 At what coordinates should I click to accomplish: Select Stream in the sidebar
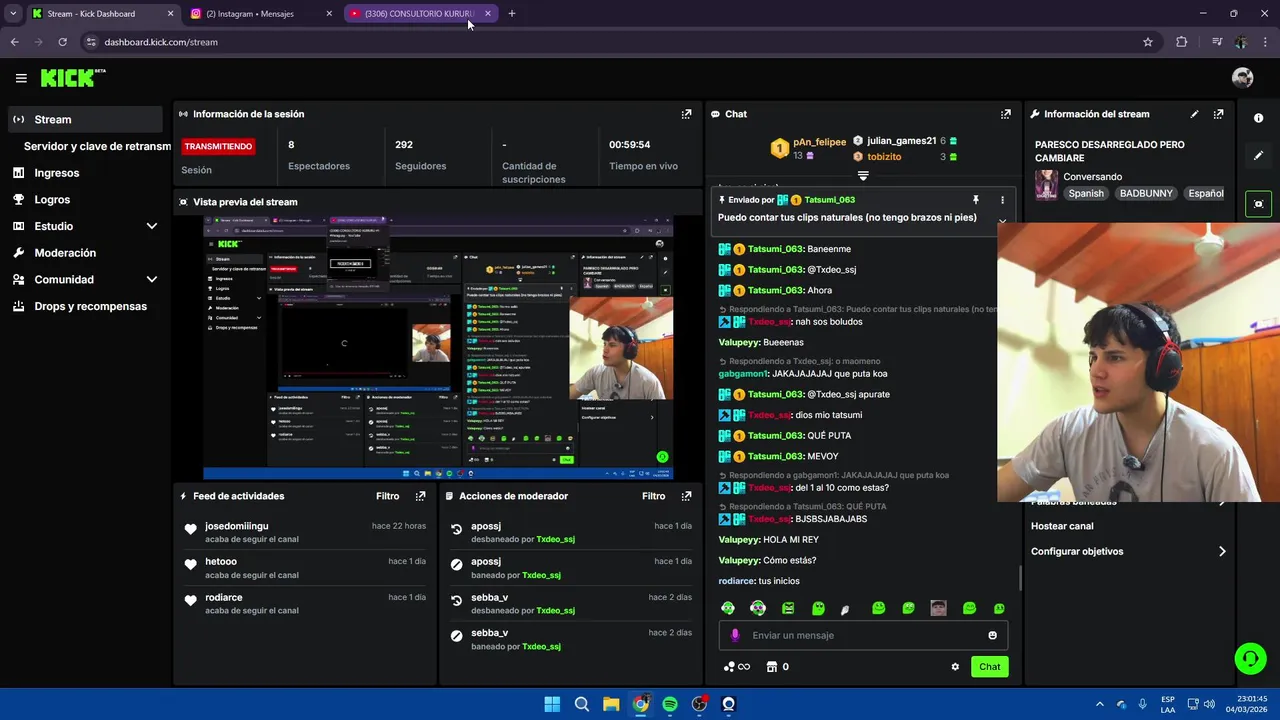coord(84,119)
